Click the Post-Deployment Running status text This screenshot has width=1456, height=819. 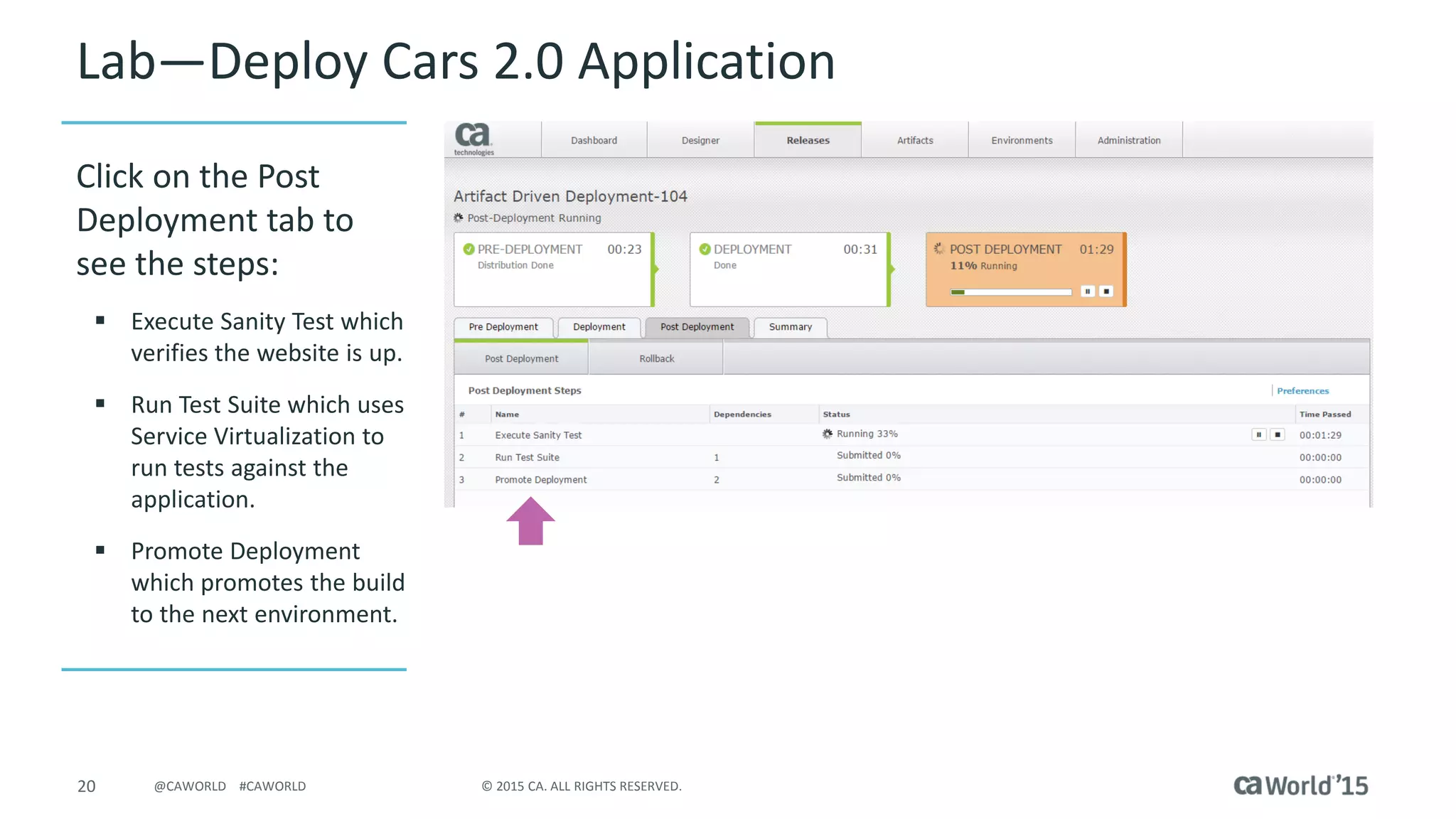[534, 218]
